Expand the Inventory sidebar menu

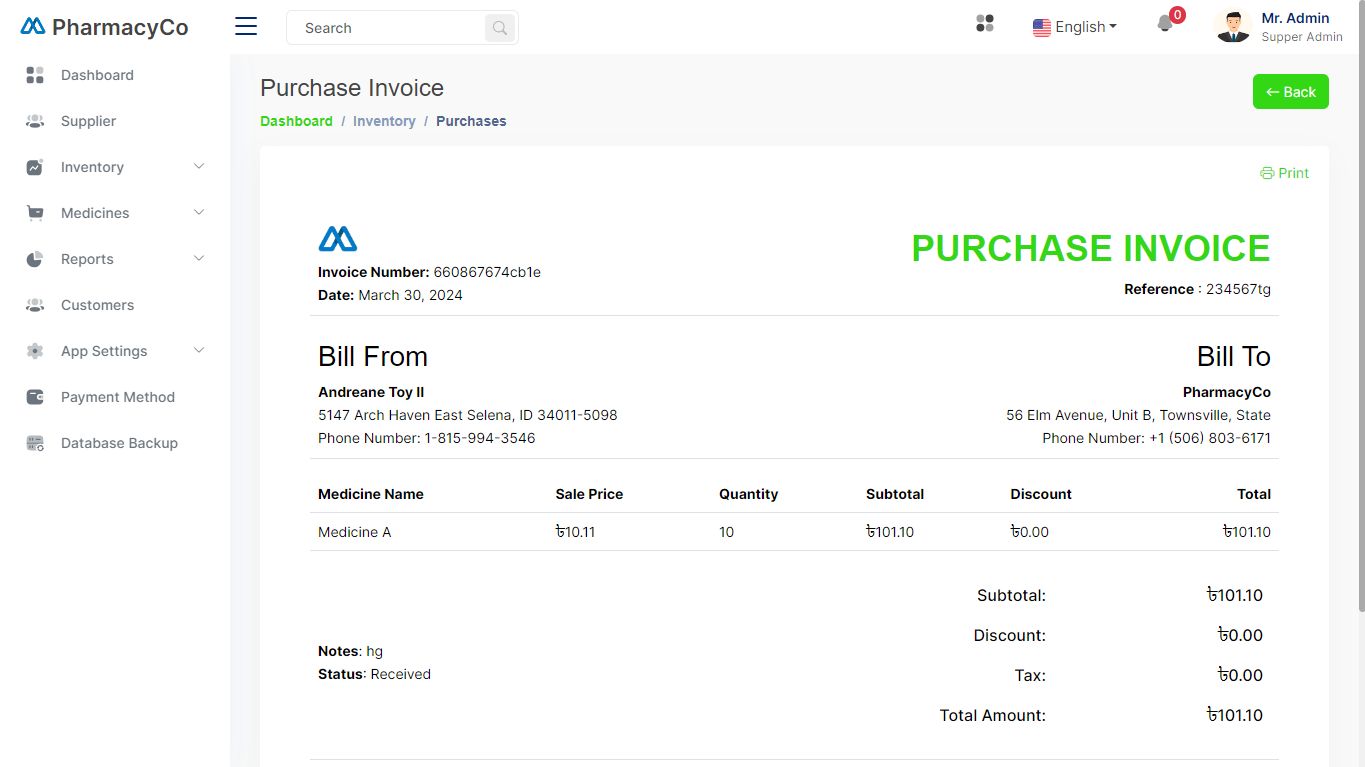199,167
